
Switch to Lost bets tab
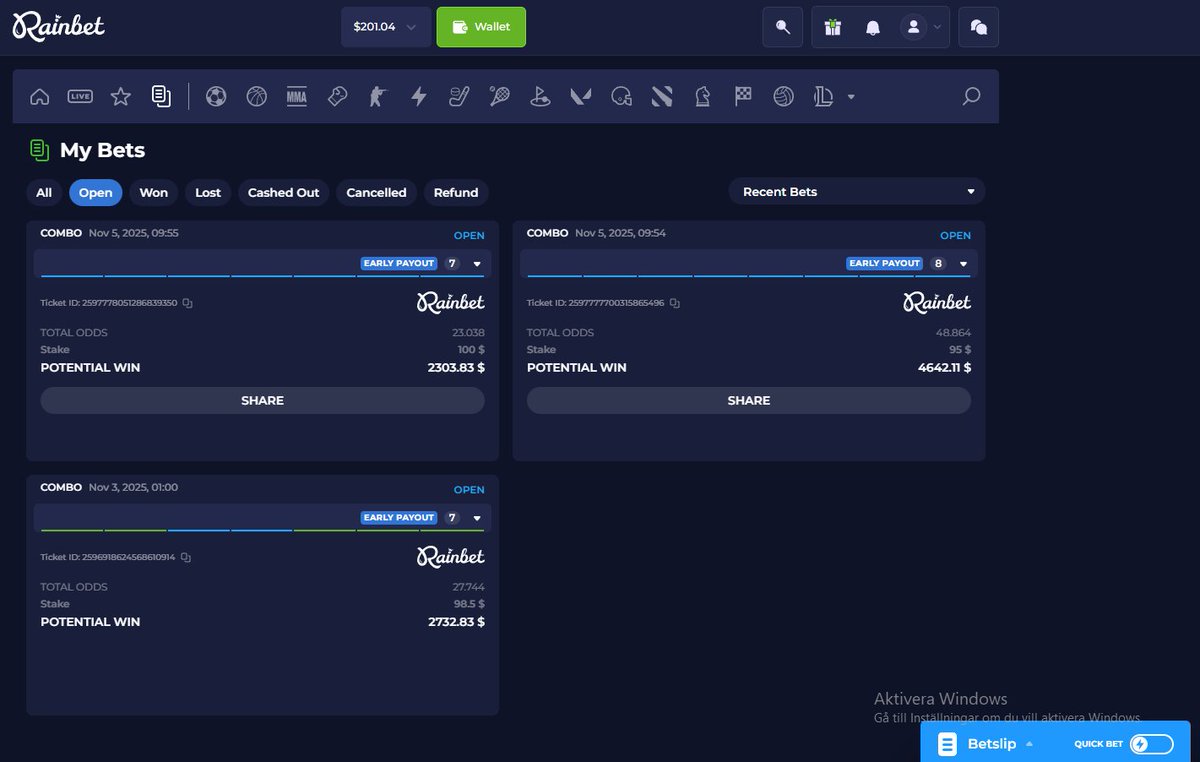(208, 192)
